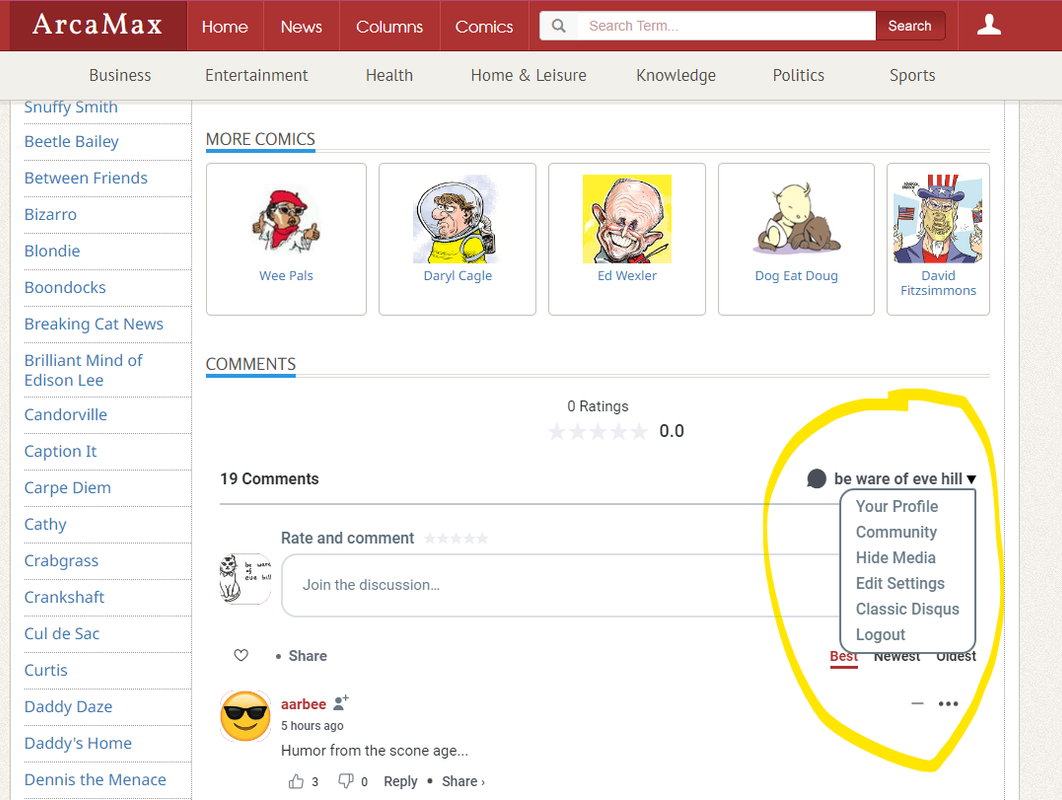Go to the Home nav tab
The height and width of the screenshot is (800, 1062).
click(x=225, y=26)
